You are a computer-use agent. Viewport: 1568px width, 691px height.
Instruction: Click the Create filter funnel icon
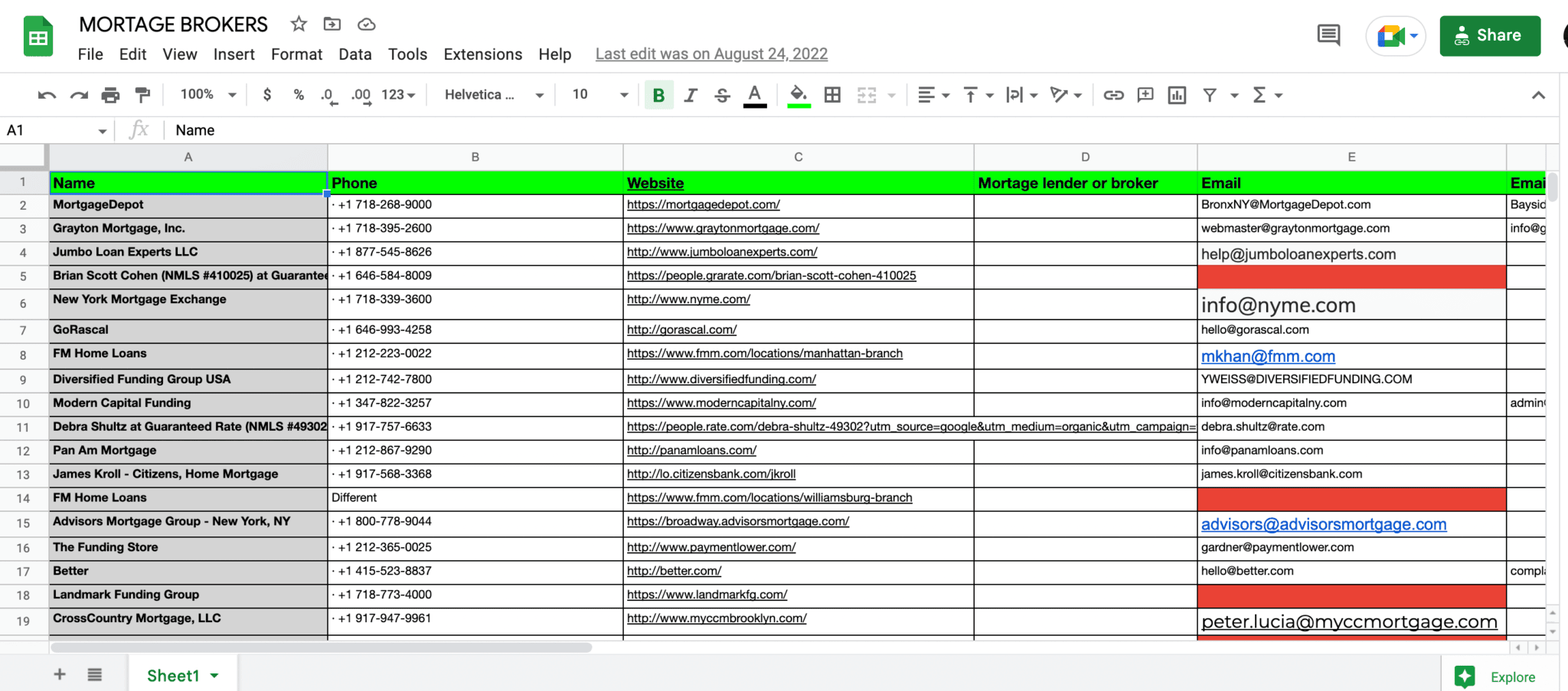click(1210, 95)
